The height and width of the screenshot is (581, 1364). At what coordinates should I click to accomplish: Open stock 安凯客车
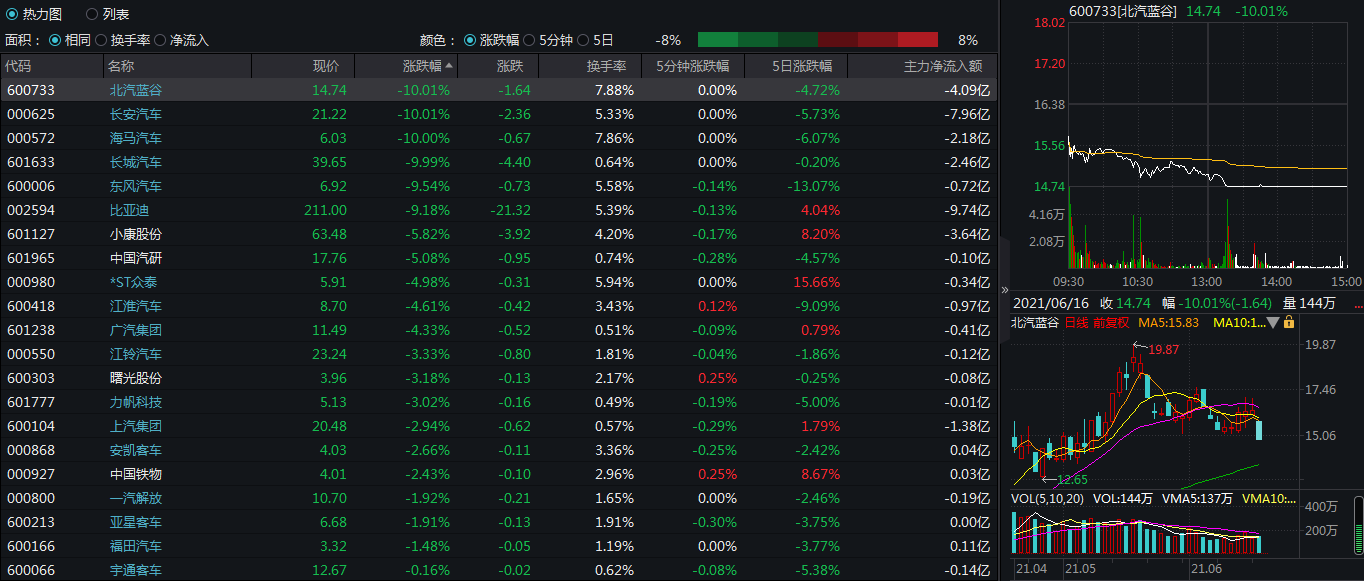click(136, 450)
